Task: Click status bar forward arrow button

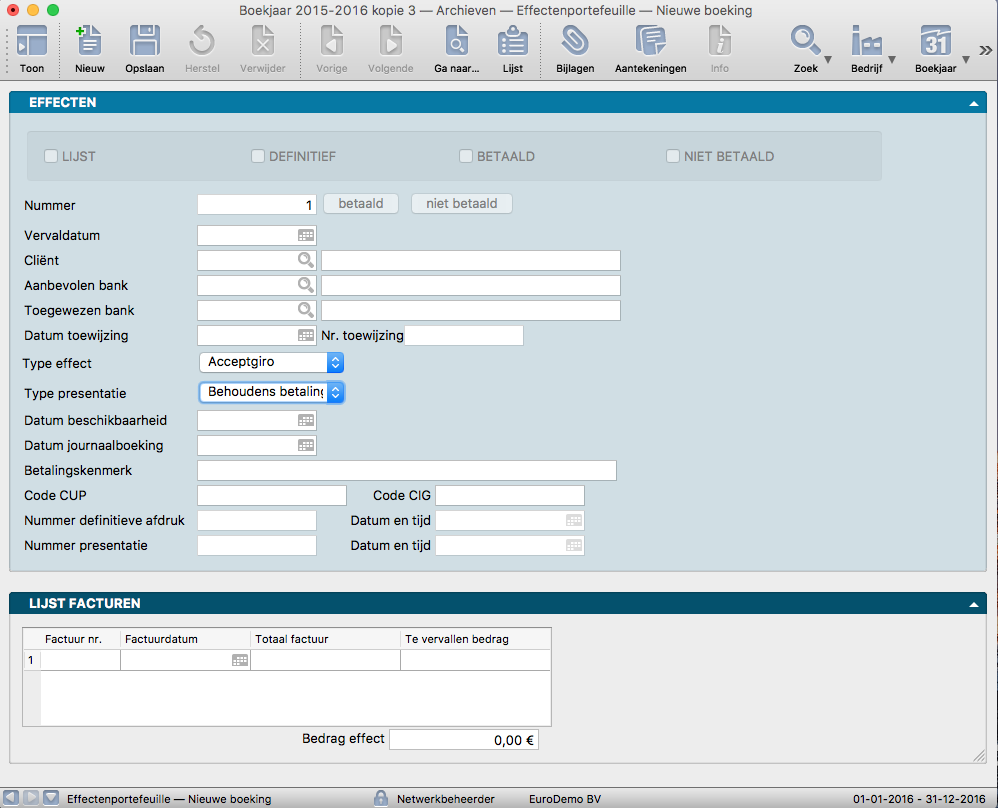Action: [31, 798]
